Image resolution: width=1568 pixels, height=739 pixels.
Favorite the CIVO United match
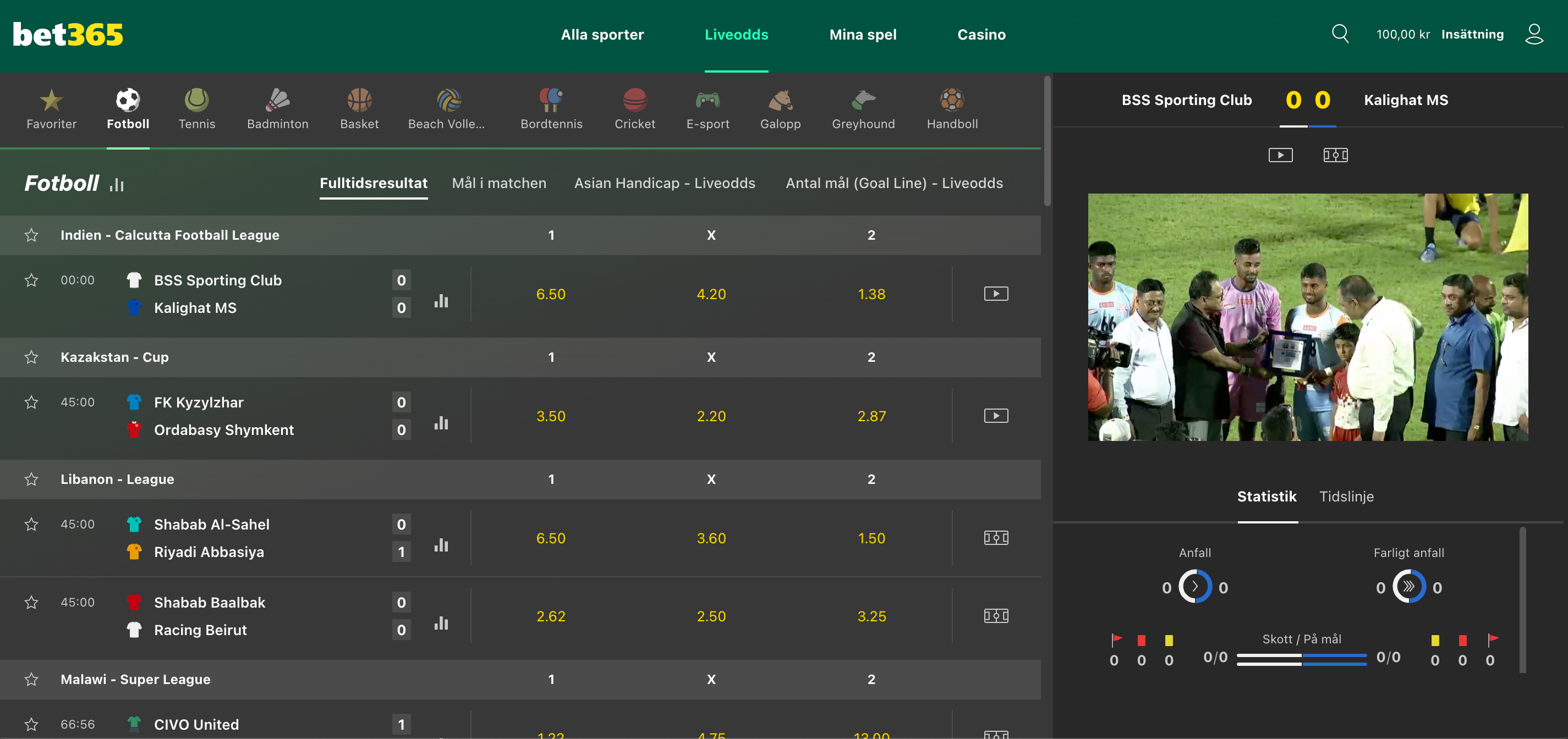[x=31, y=724]
